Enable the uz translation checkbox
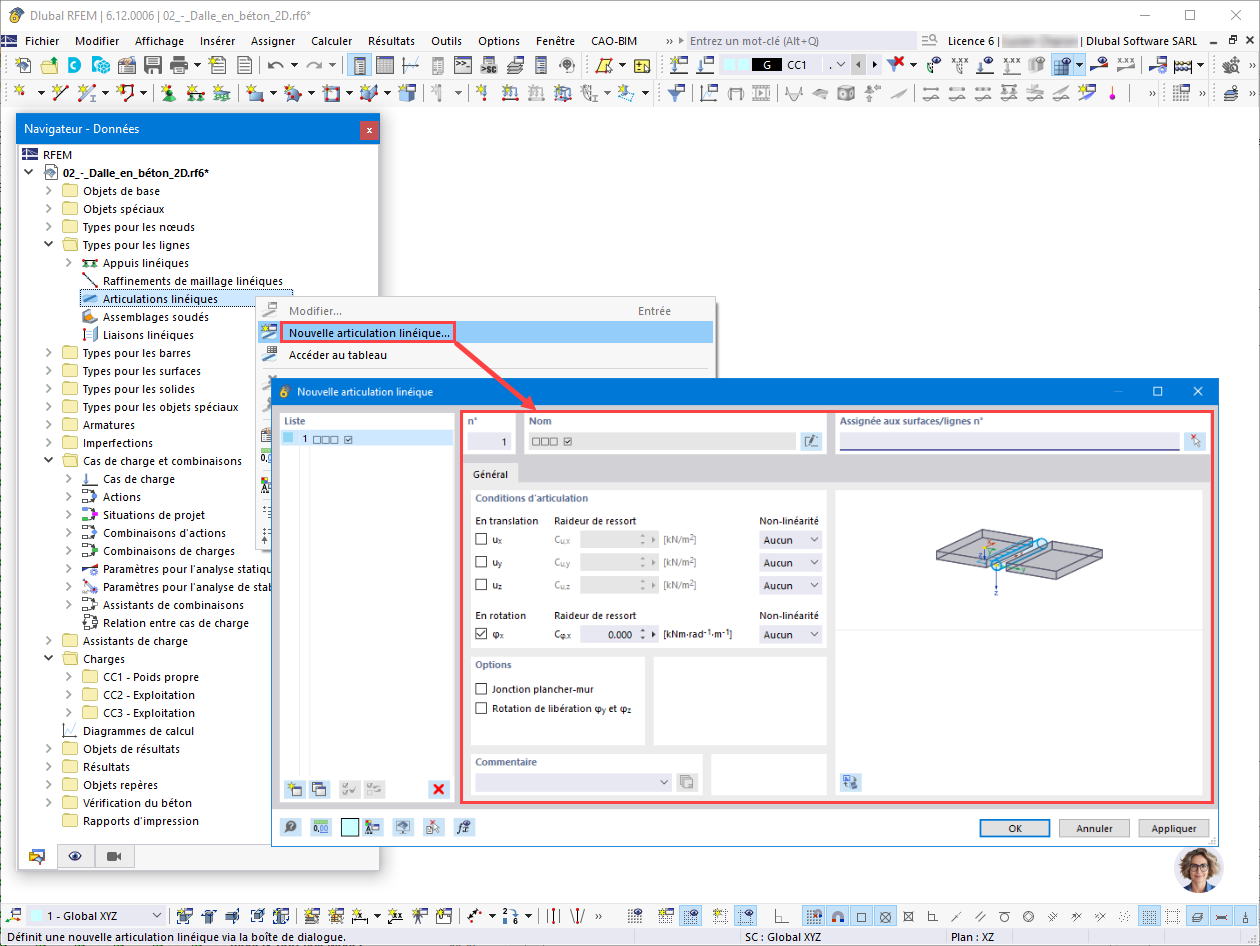Image resolution: width=1260 pixels, height=946 pixels. (482, 585)
